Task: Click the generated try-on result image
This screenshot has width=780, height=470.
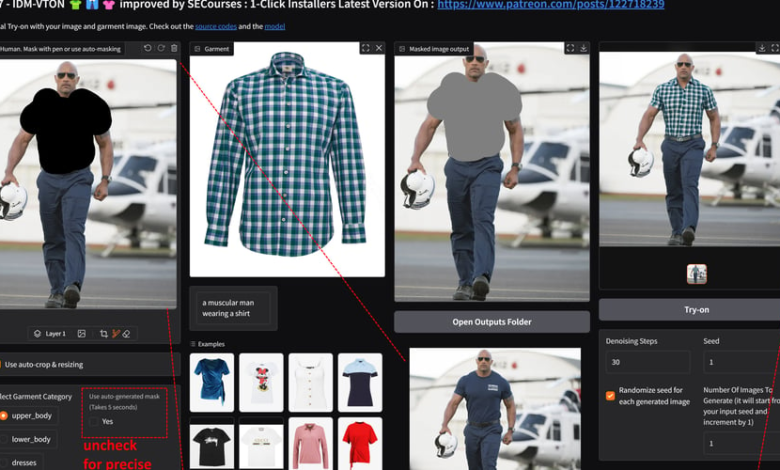Action: coord(689,149)
